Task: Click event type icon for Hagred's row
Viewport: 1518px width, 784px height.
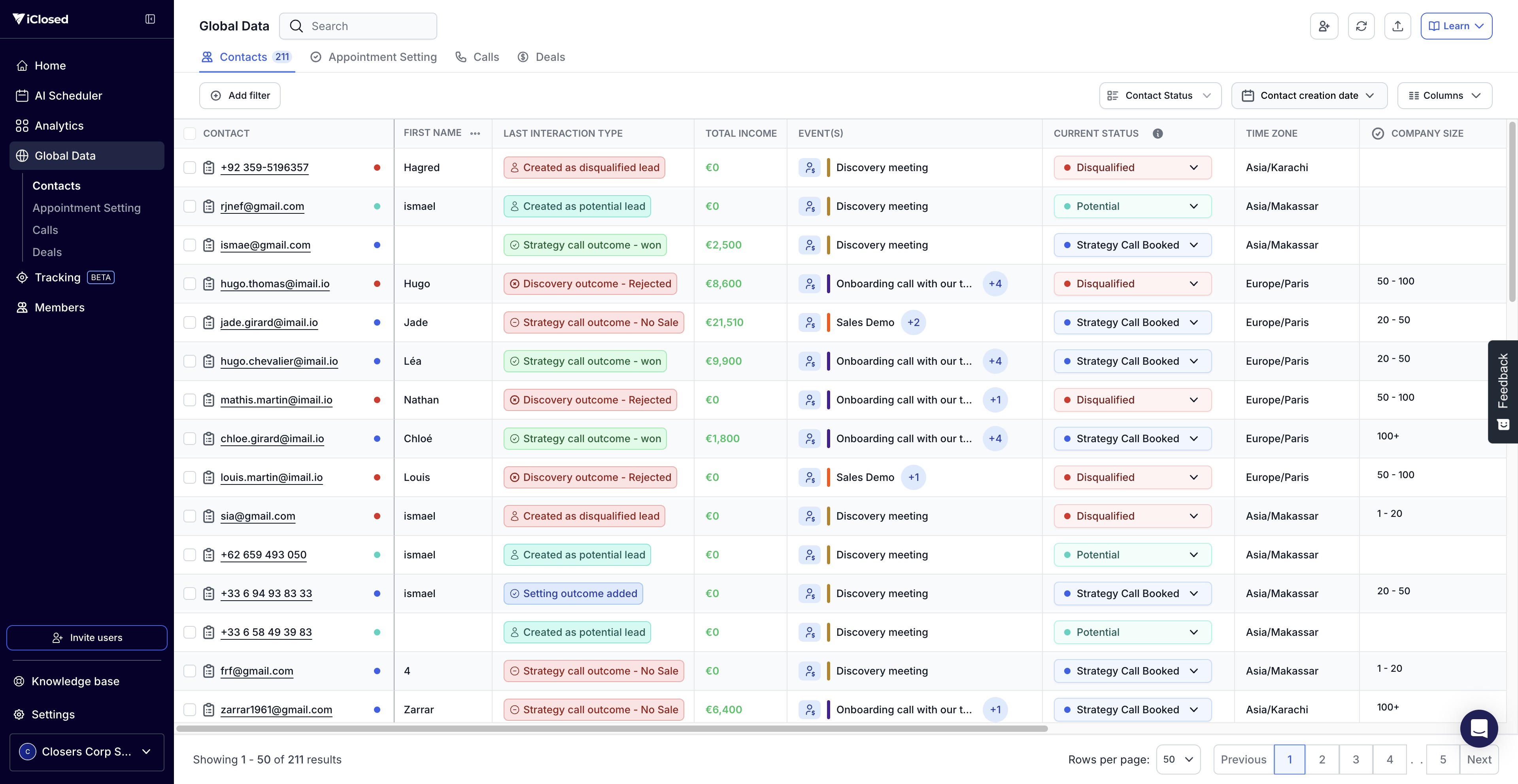Action: (810, 168)
